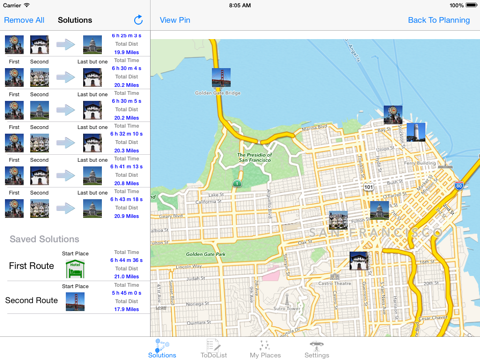This screenshot has width=480, height=360.
Task: Click the View Pin button
Action: pos(175,20)
